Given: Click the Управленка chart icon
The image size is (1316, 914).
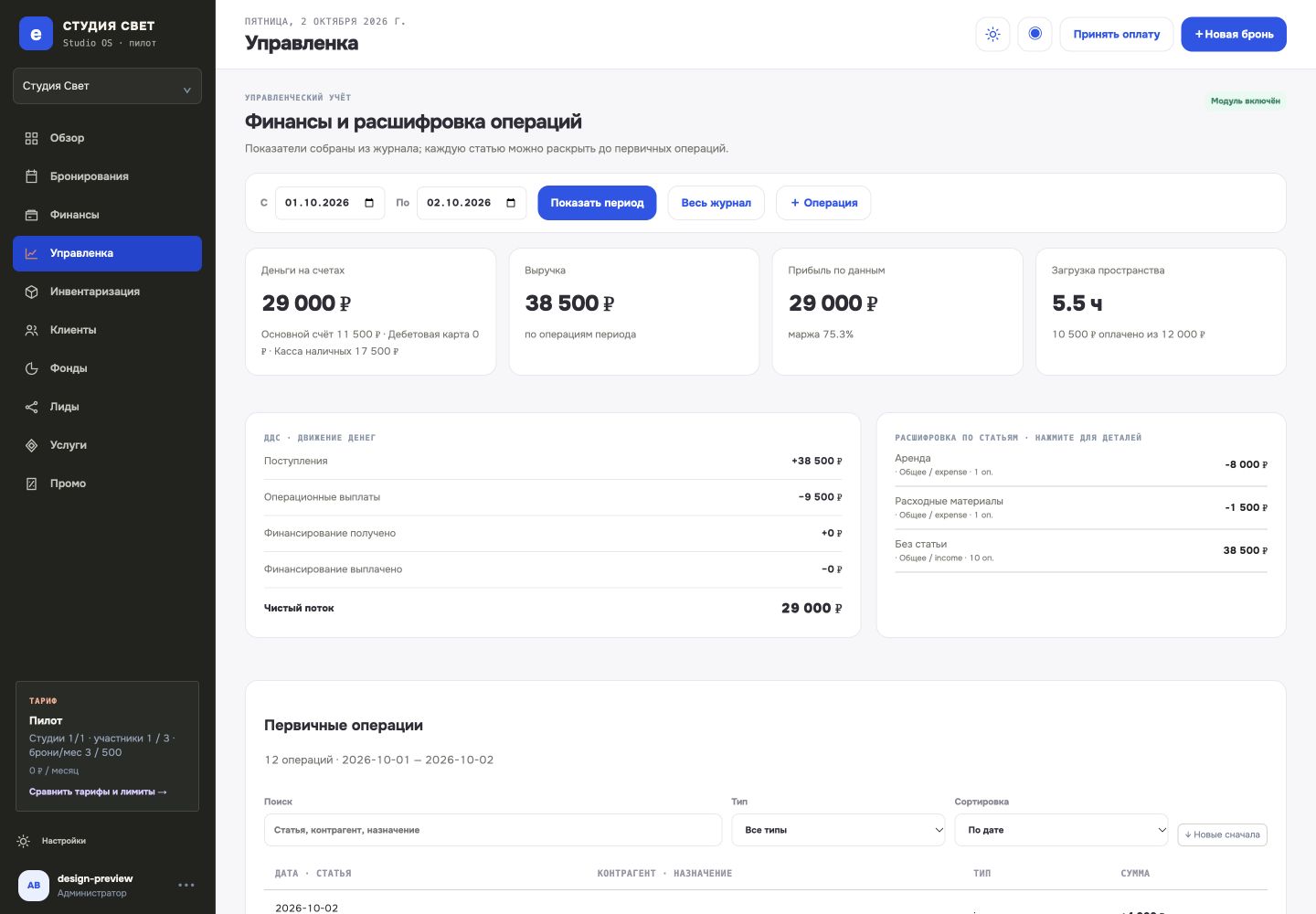Looking at the screenshot, I should (x=31, y=253).
